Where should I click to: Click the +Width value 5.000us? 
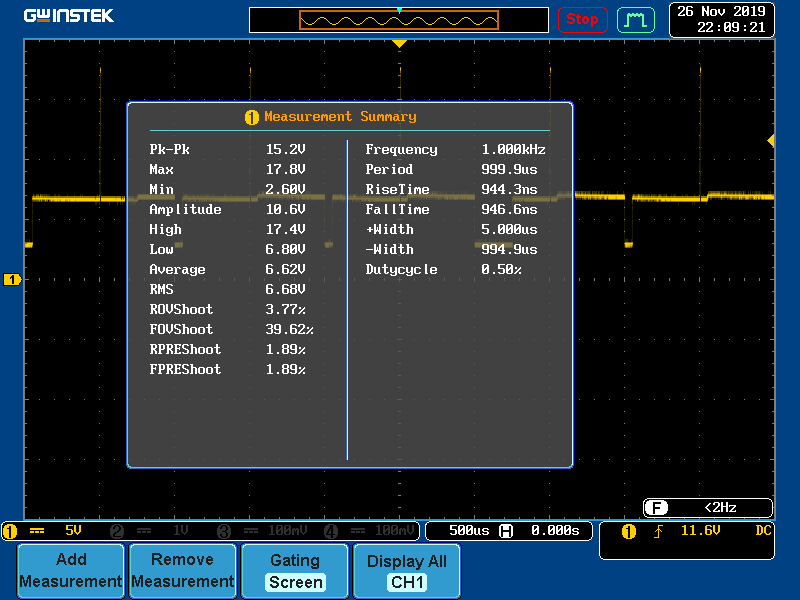509,229
